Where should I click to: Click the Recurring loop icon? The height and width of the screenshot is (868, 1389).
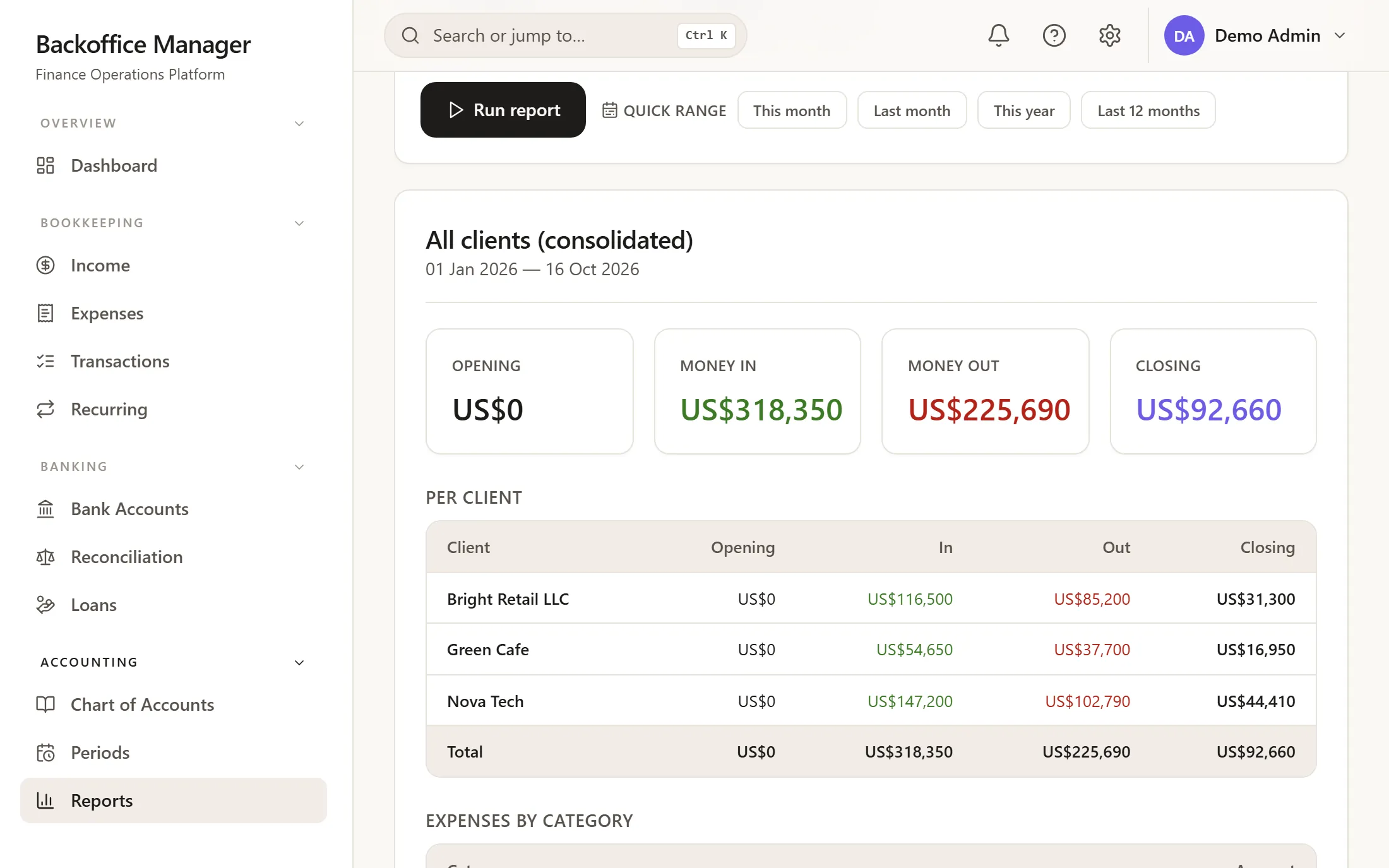point(45,409)
